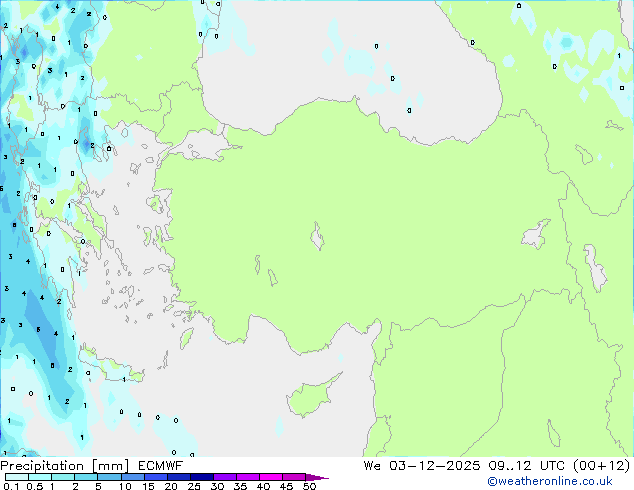
Task: Click the island of Cyprus on map
Action: tap(311, 397)
